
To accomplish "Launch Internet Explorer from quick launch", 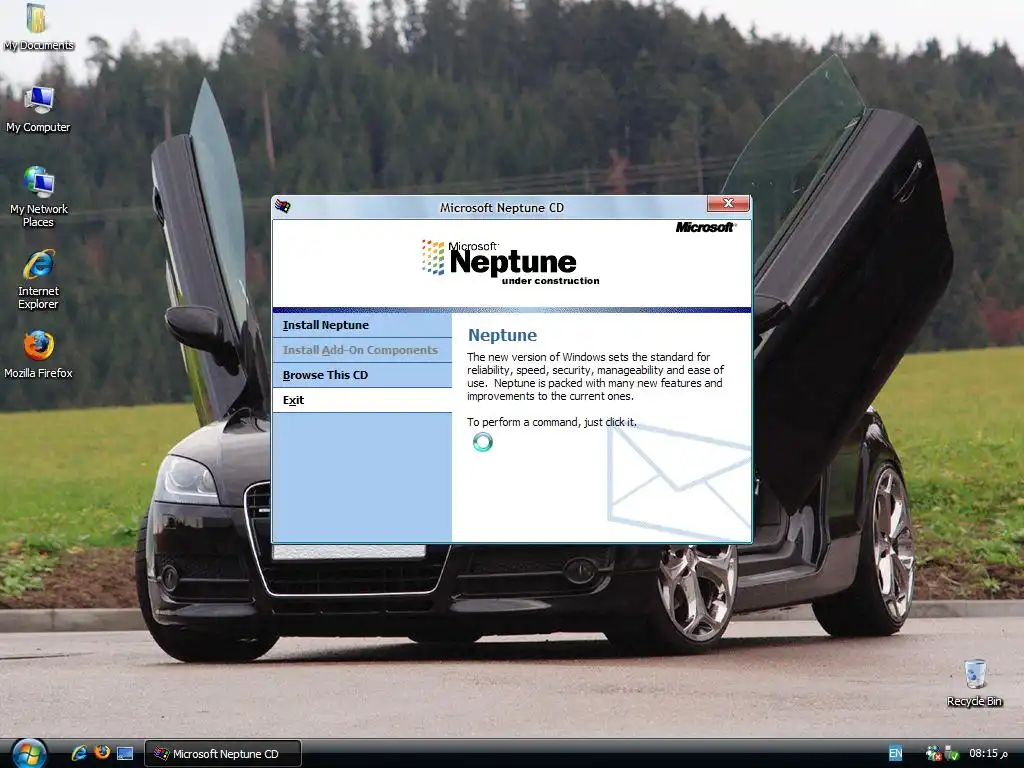I will coord(79,753).
